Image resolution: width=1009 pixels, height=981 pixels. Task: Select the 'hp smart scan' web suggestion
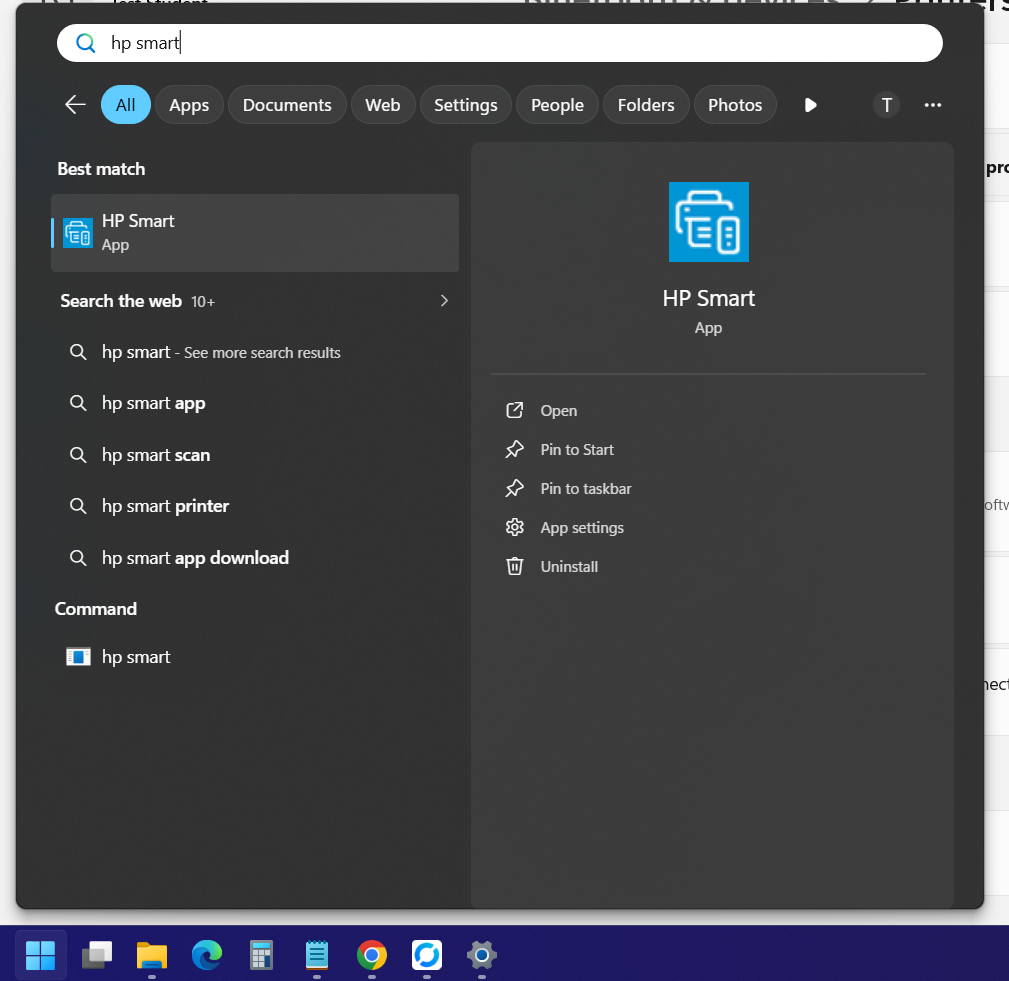click(x=255, y=454)
